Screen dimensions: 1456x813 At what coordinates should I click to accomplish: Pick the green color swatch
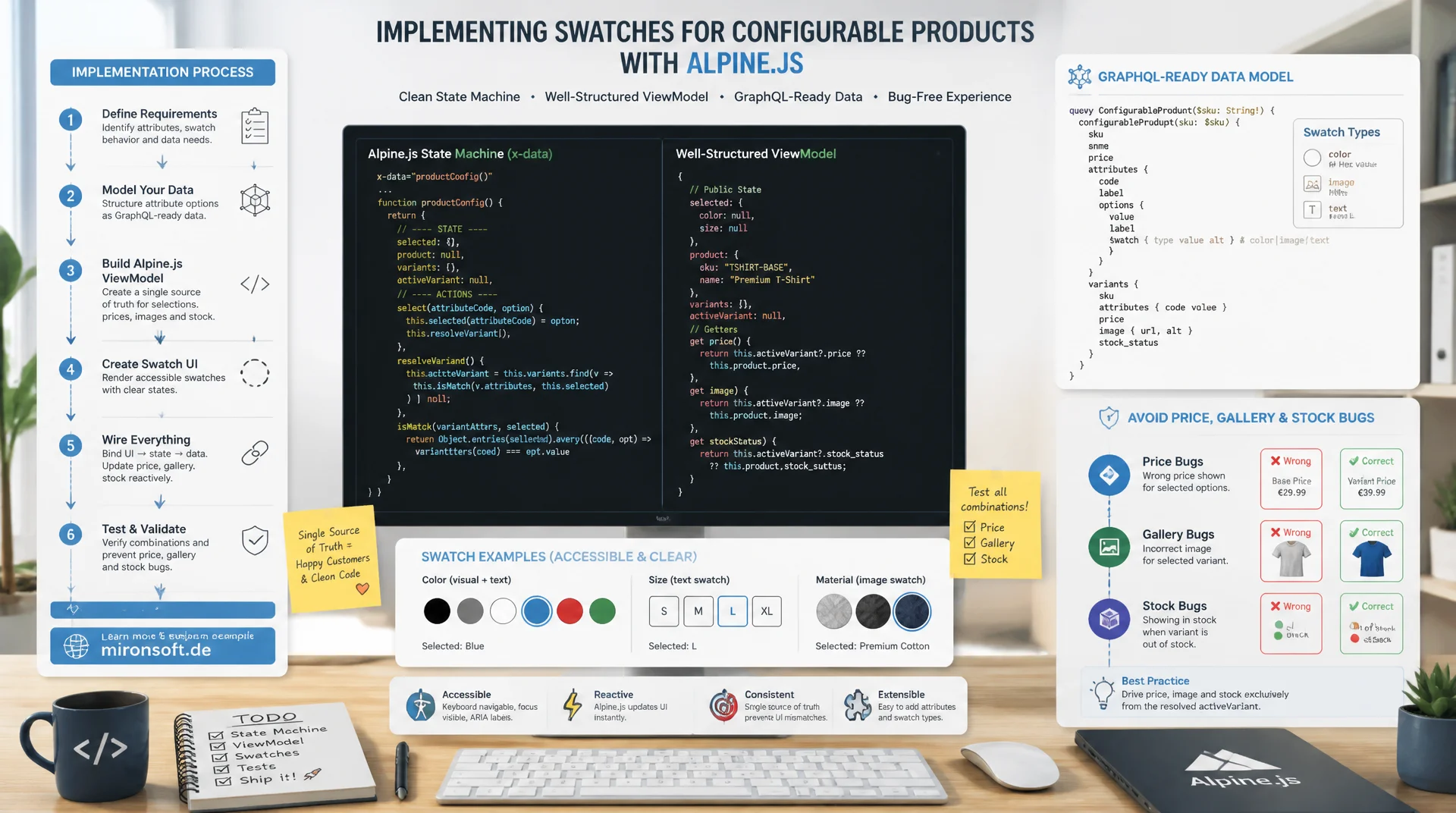(x=603, y=611)
